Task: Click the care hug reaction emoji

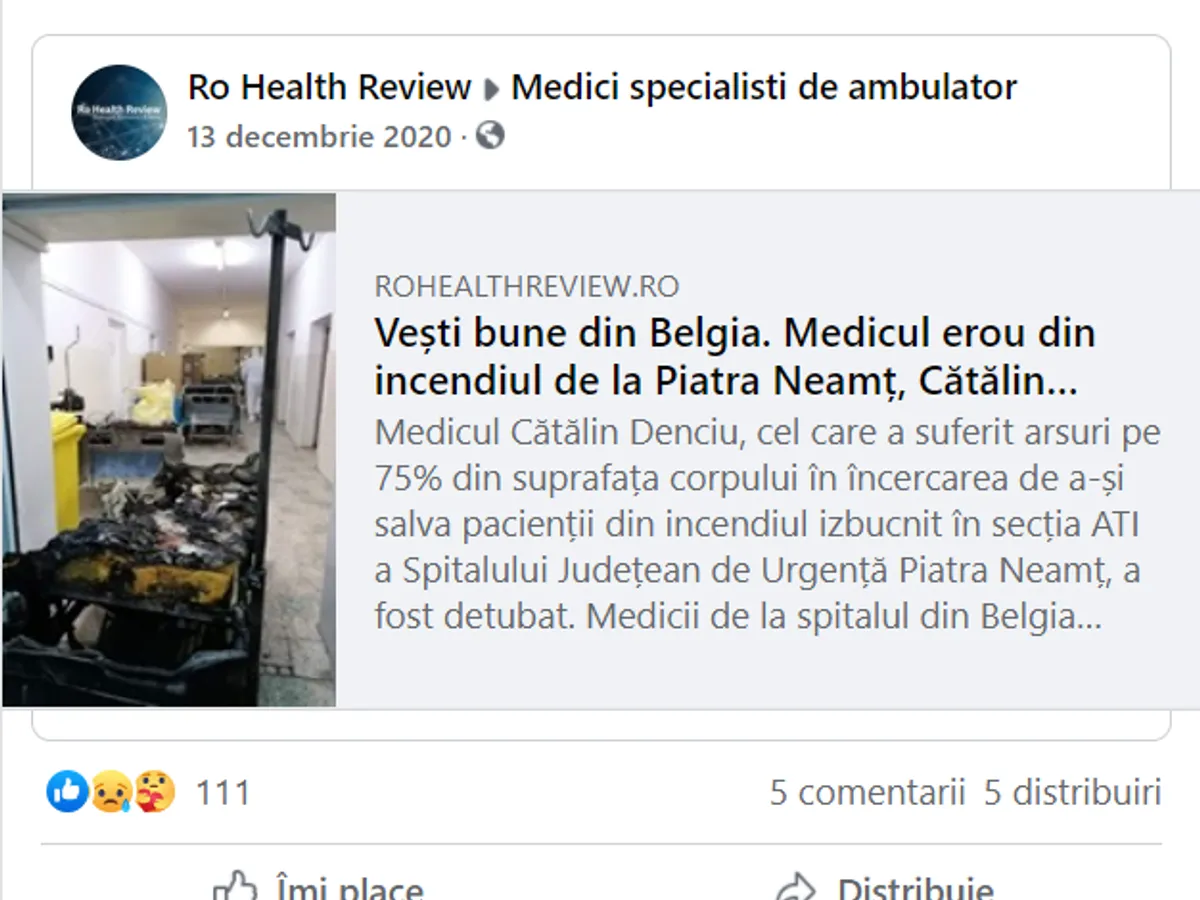Action: pos(154,792)
